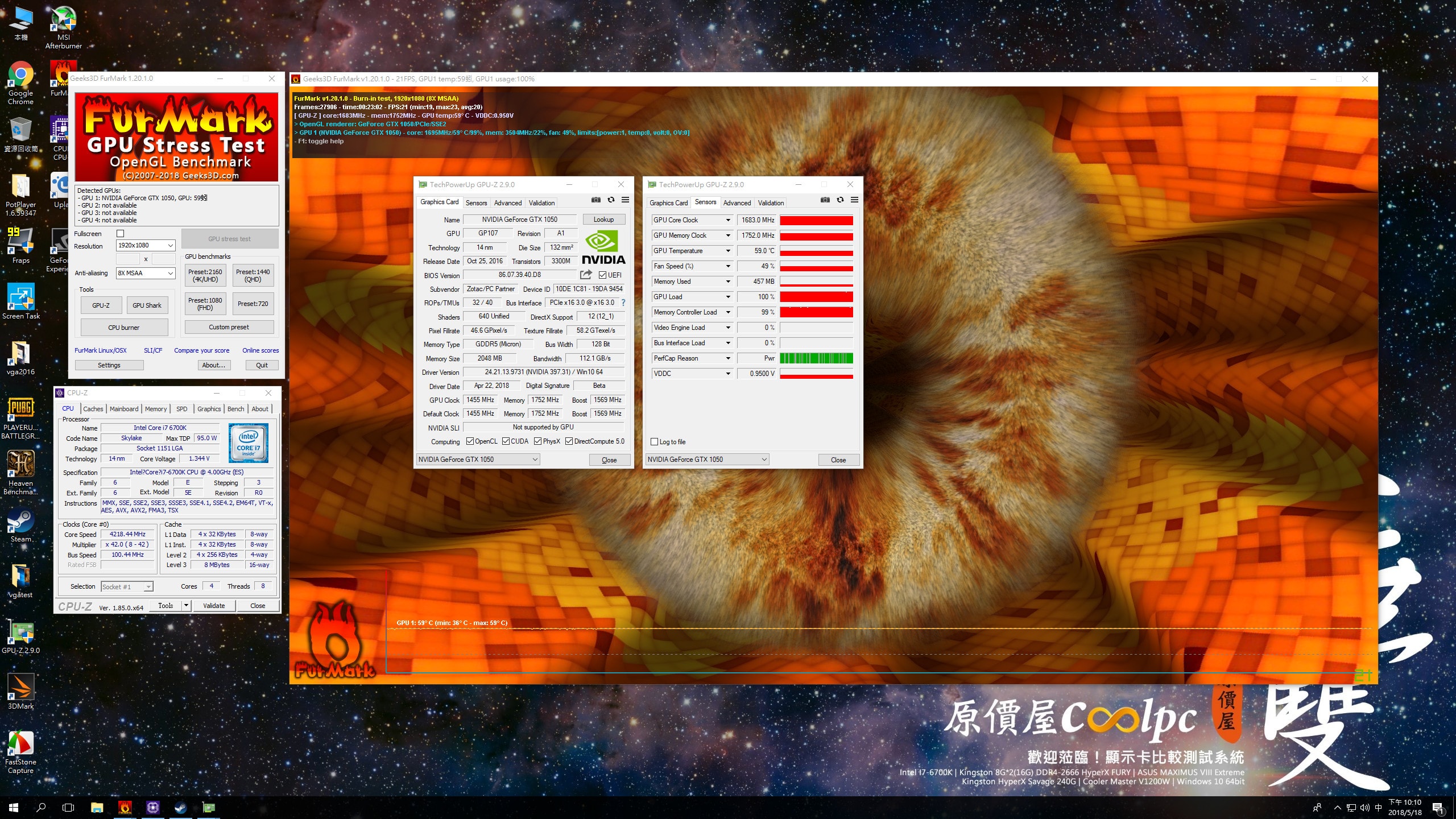The width and height of the screenshot is (1456, 819).
Task: Open the Recycle Bin desktop icon
Action: tap(21, 134)
